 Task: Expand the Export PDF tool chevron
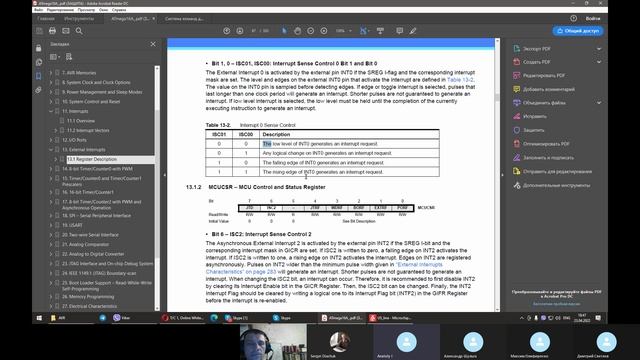tap(599, 49)
